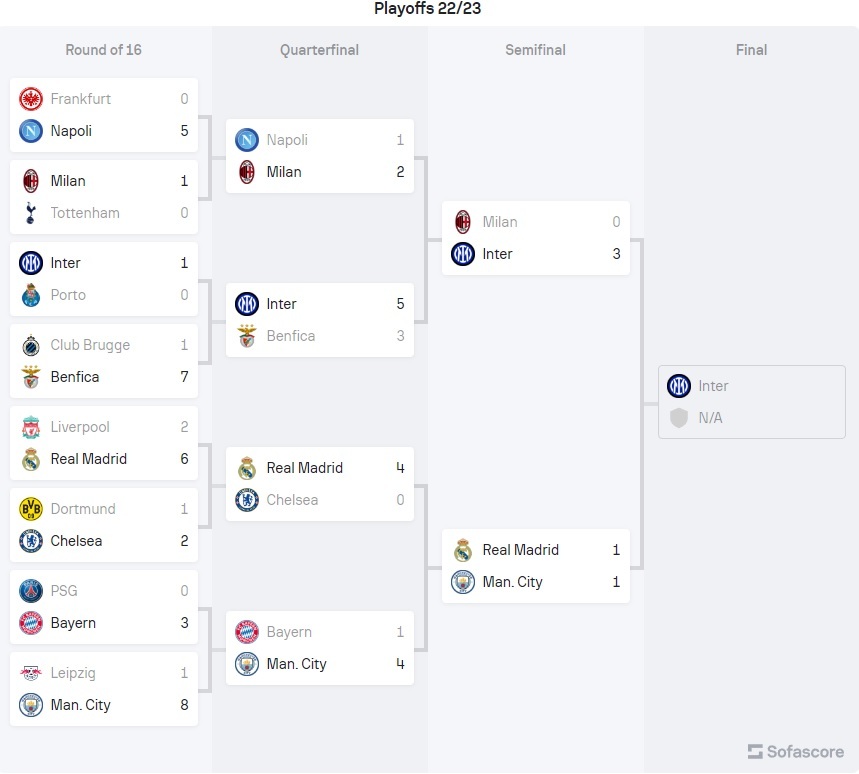Open the Real Madrid vs Man. City semifinal
Screen dimensions: 859x774
[x=536, y=566]
